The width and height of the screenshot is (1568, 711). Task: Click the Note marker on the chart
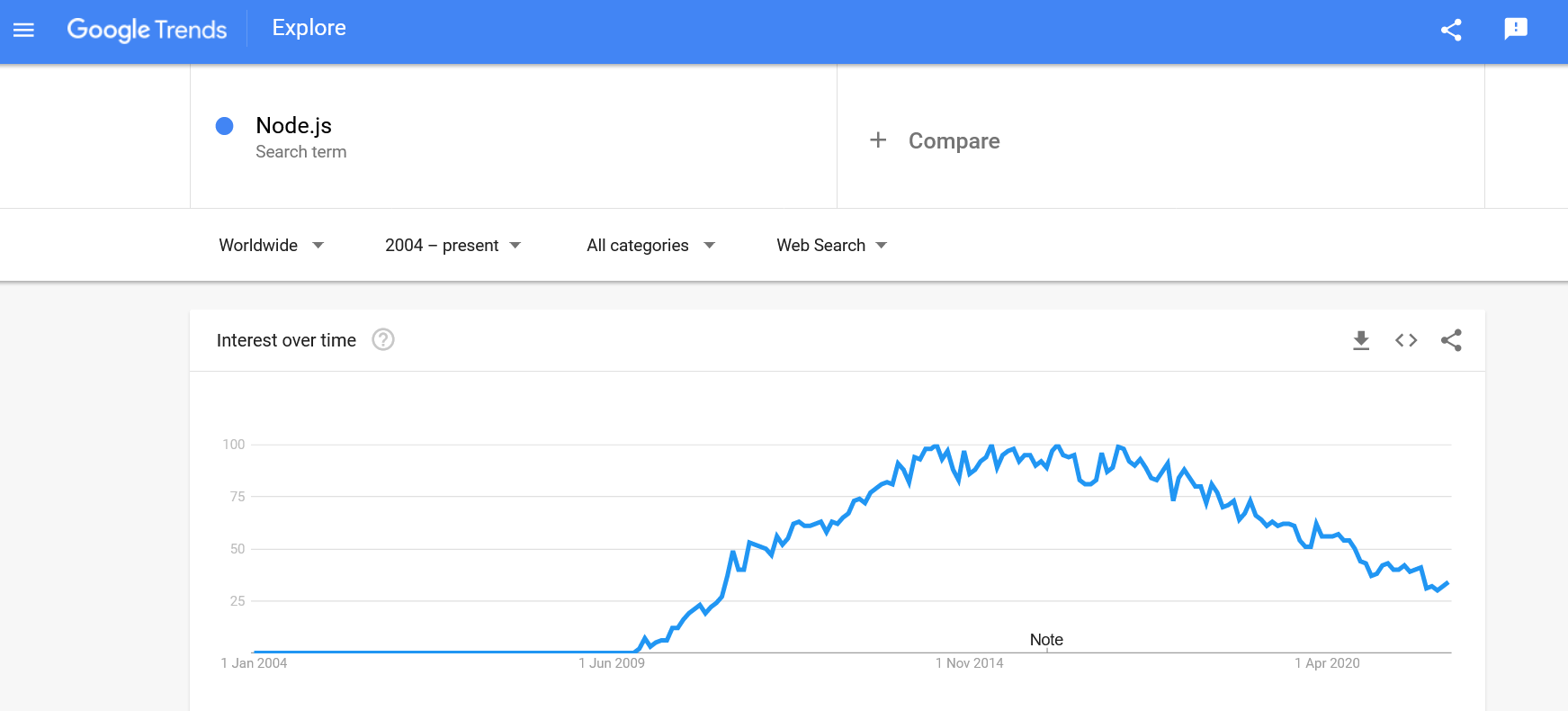1046,639
